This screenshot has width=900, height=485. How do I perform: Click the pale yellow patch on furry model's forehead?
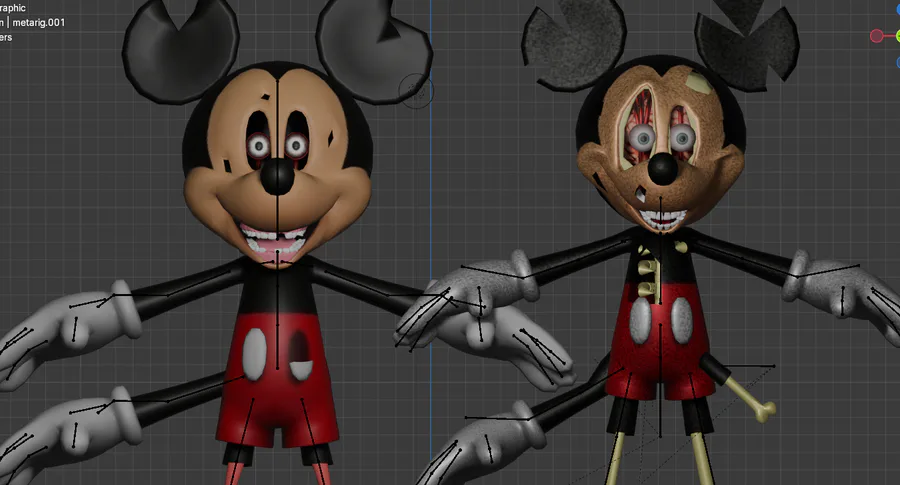pyautogui.click(x=699, y=84)
